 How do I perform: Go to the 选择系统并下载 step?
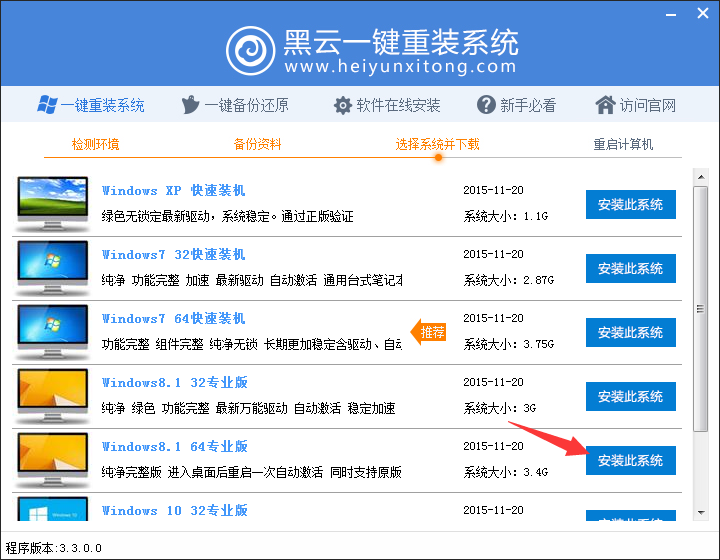pos(437,145)
